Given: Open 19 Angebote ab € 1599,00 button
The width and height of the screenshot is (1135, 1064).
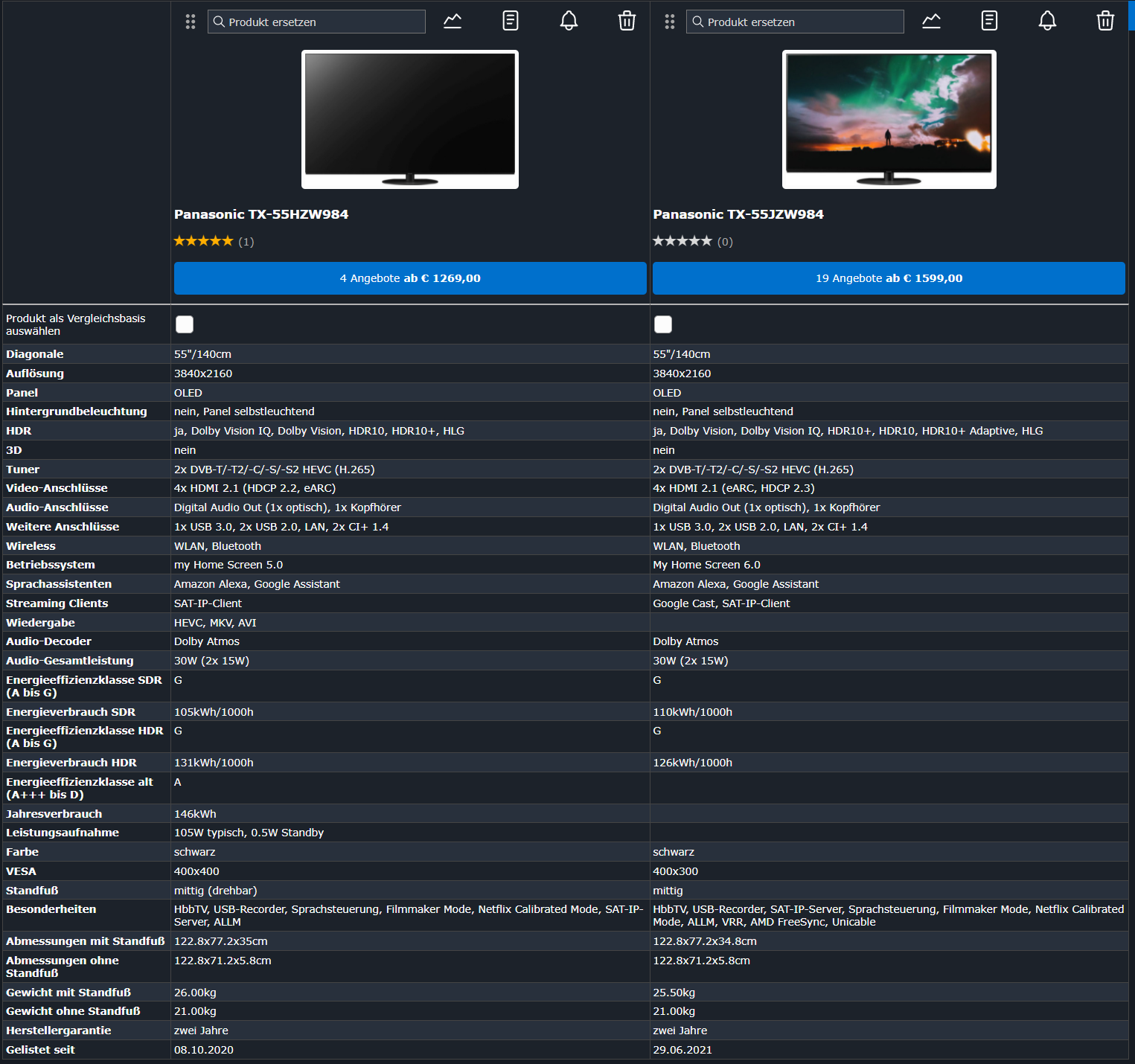Looking at the screenshot, I should pos(889,278).
